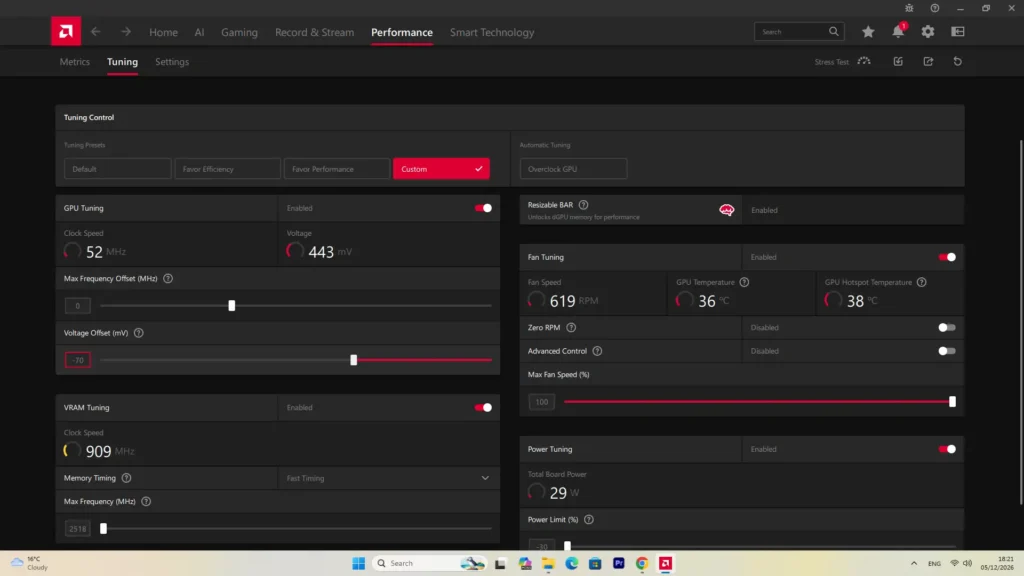Open the AI tab
The height and width of the screenshot is (576, 1024).
(199, 32)
